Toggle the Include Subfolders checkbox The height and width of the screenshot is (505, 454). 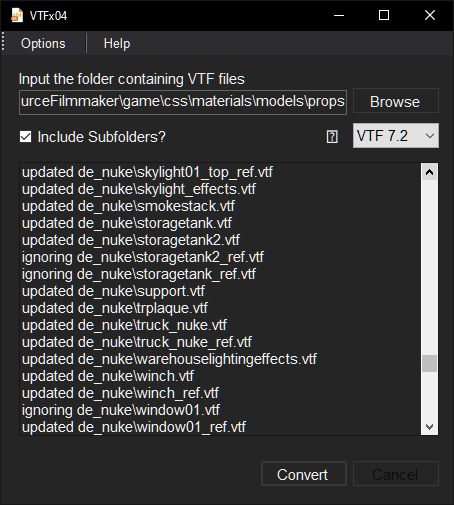[x=25, y=137]
